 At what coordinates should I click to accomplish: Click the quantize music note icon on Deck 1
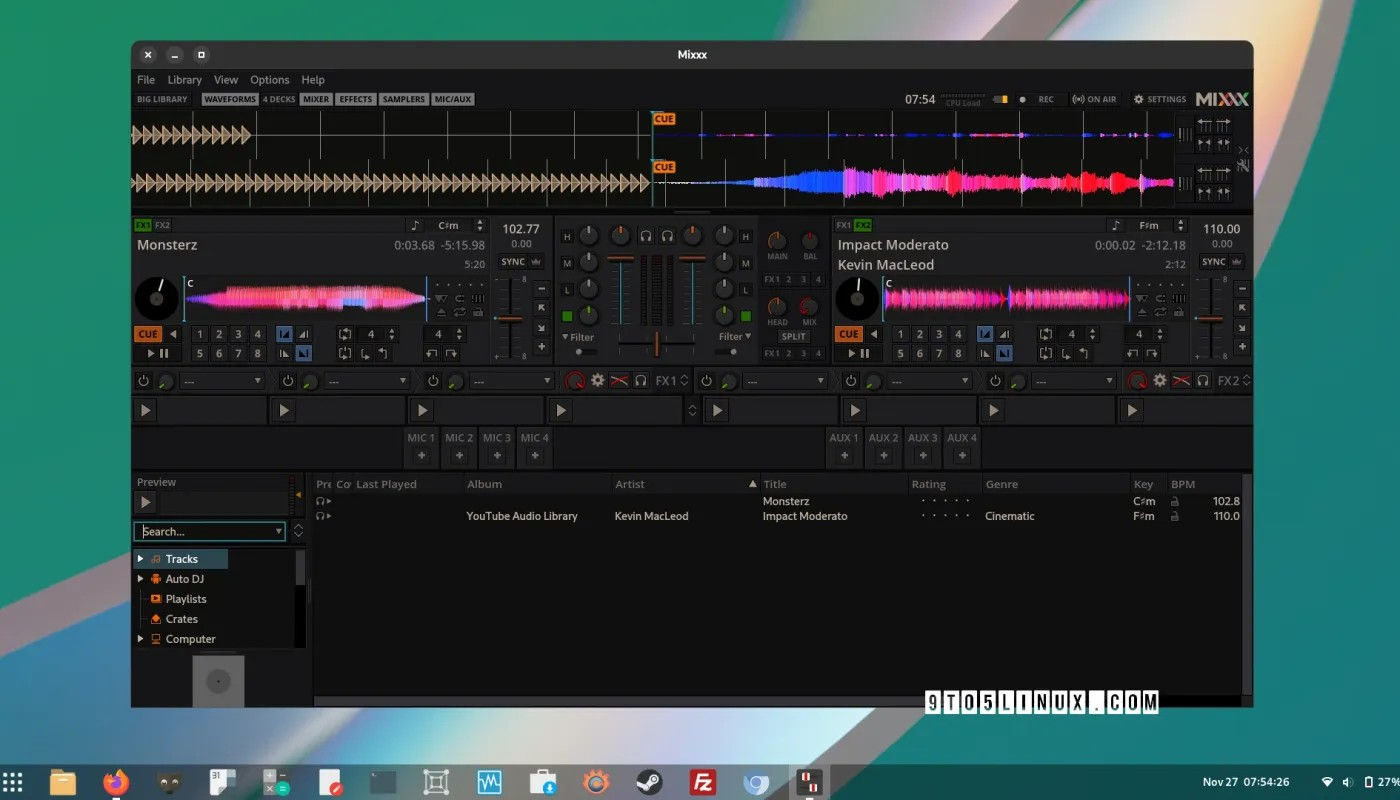point(416,226)
